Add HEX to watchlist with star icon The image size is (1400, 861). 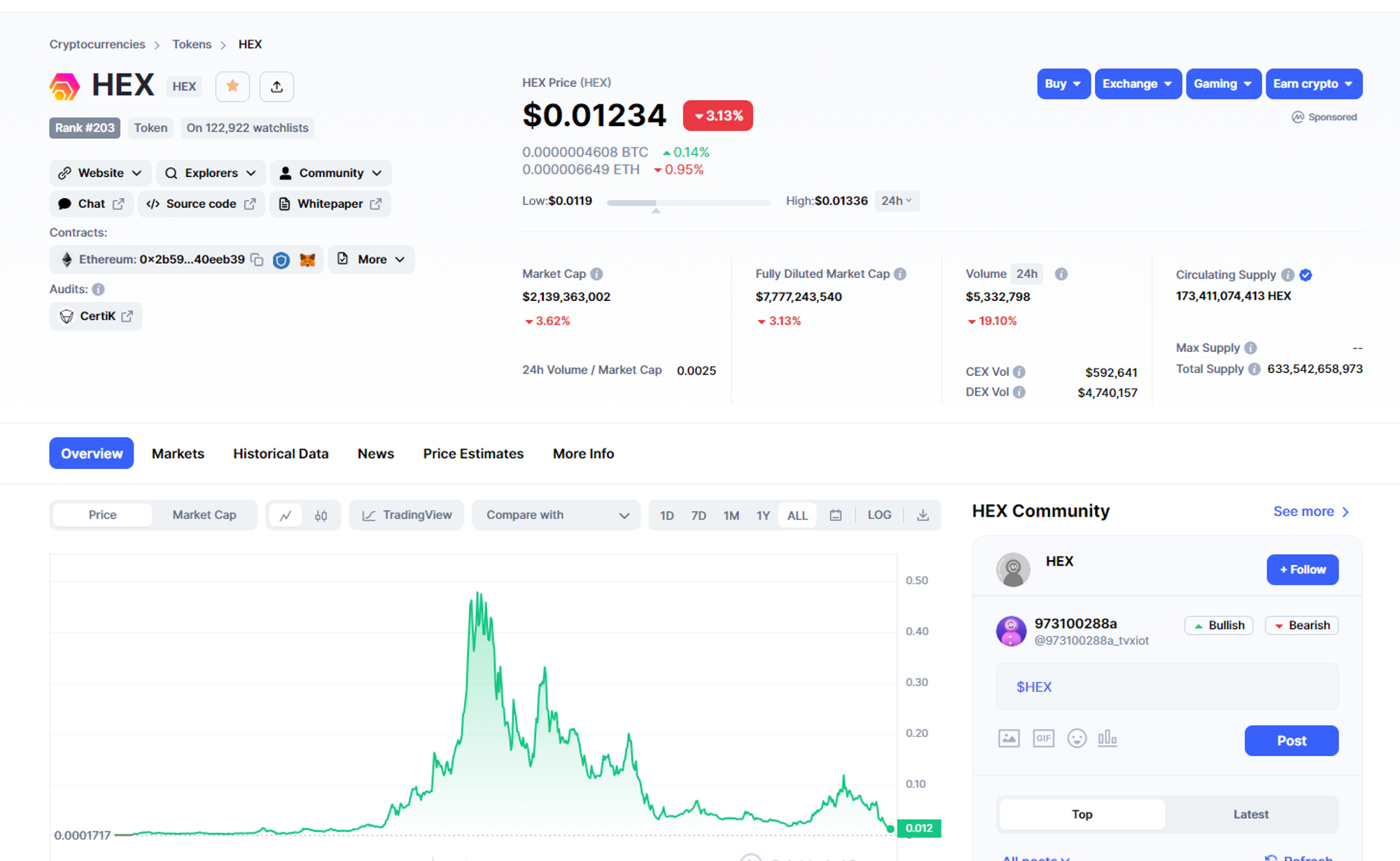[x=232, y=86]
